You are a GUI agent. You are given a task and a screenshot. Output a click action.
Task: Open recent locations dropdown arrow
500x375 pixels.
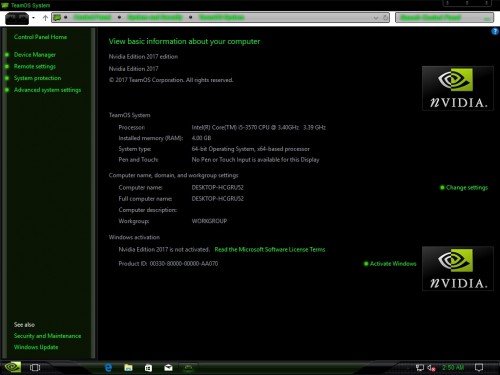(33, 18)
